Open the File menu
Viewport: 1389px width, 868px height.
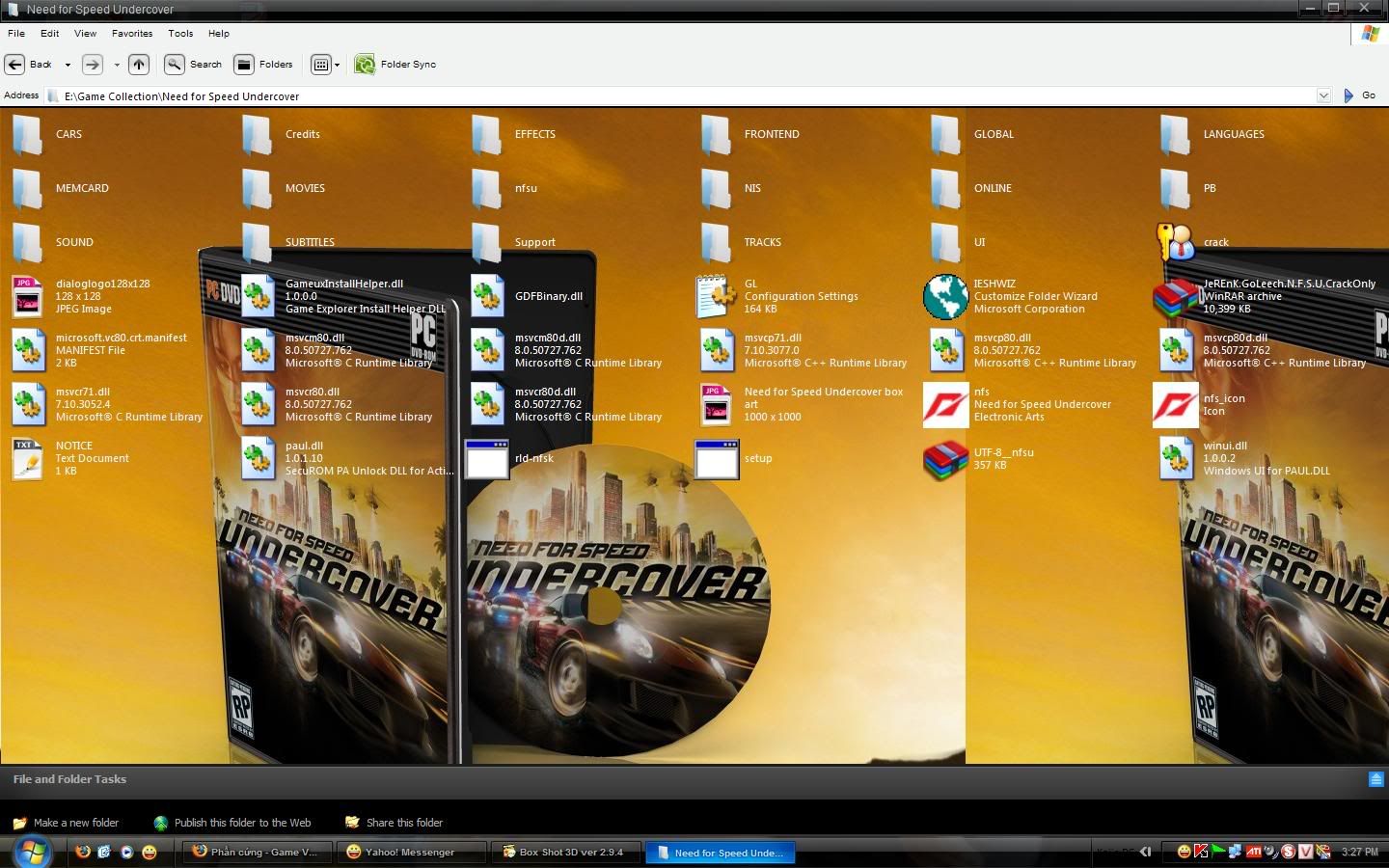point(16,33)
